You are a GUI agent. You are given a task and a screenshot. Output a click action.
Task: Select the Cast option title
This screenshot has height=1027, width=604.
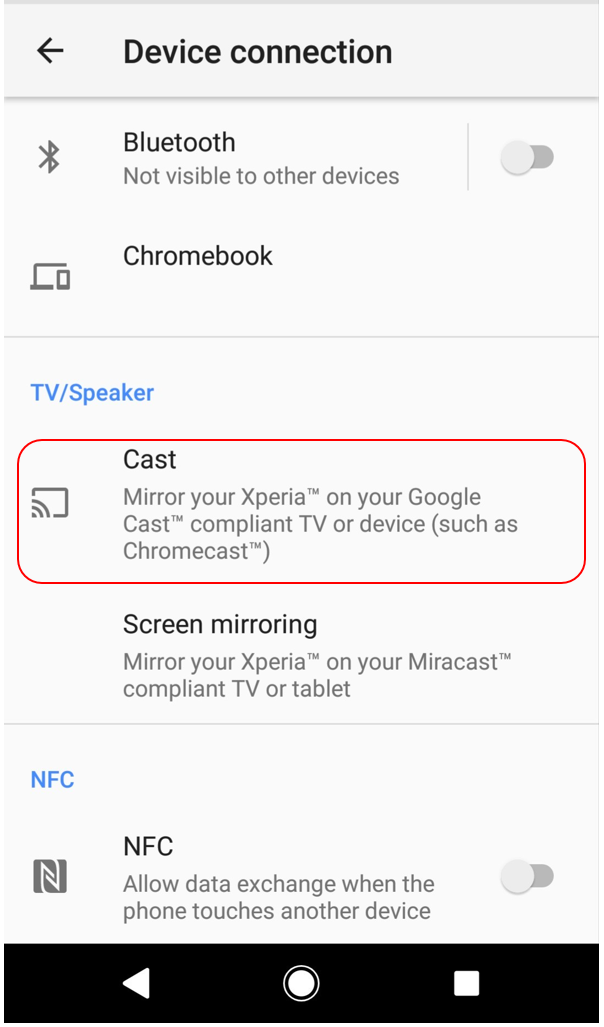[x=150, y=460]
